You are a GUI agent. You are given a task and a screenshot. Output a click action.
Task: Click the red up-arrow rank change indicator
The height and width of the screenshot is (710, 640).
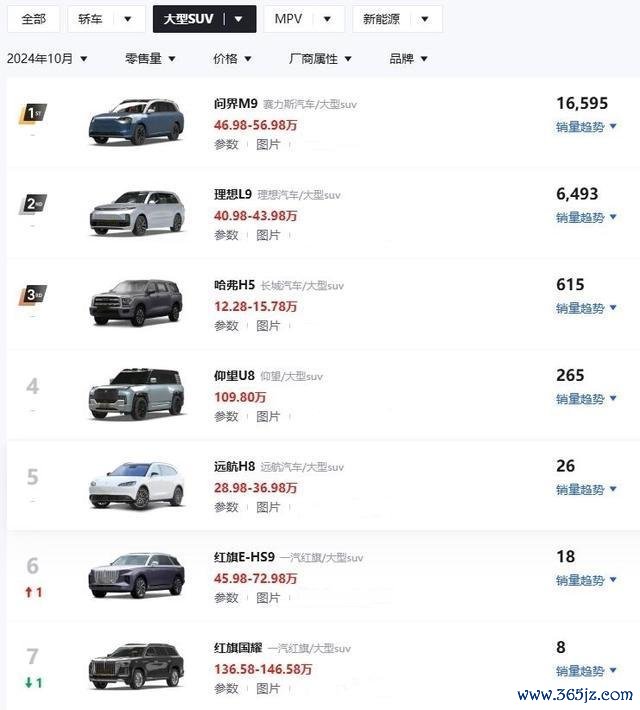point(34,592)
